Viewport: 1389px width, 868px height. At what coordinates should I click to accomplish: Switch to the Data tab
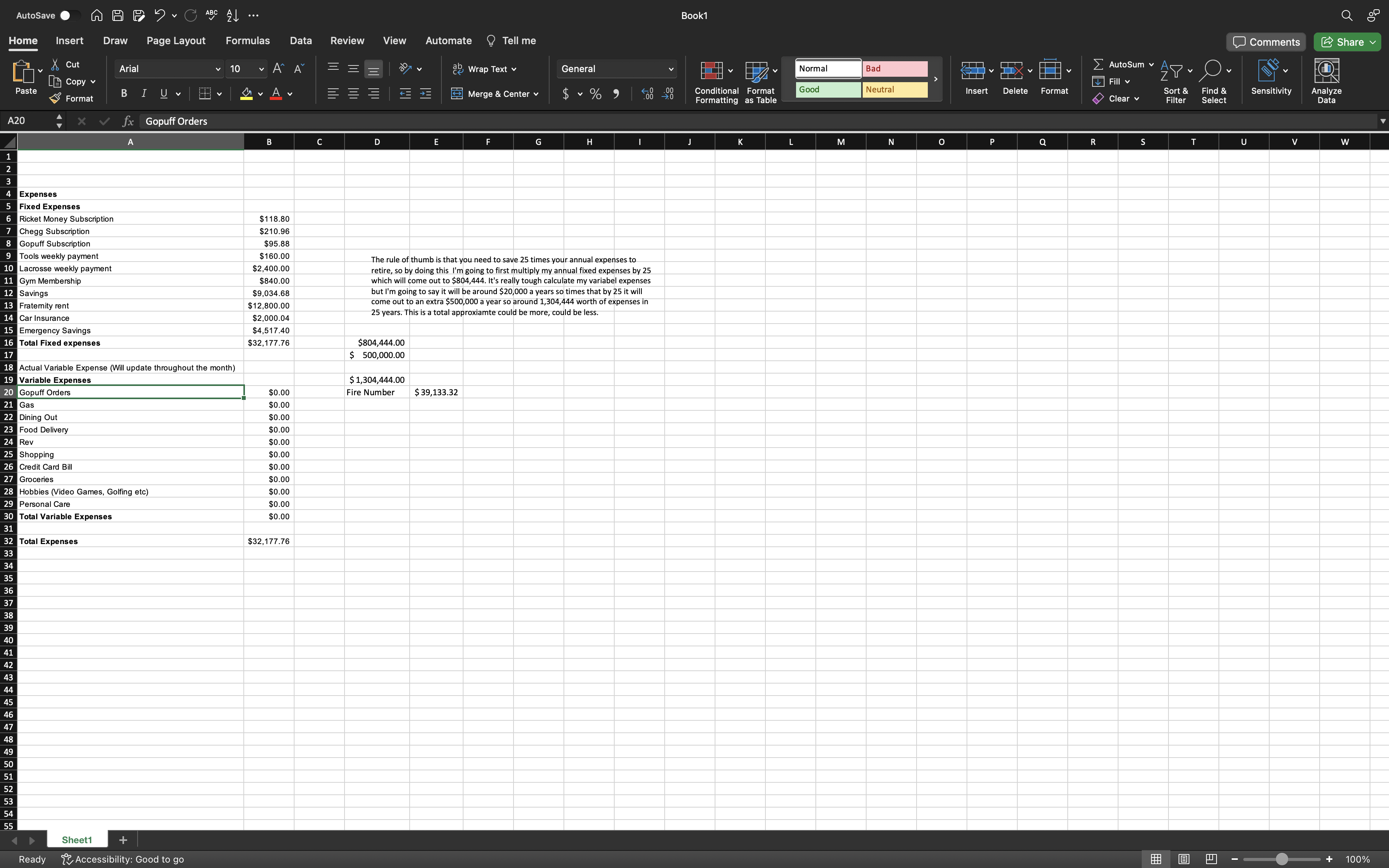pyautogui.click(x=301, y=41)
